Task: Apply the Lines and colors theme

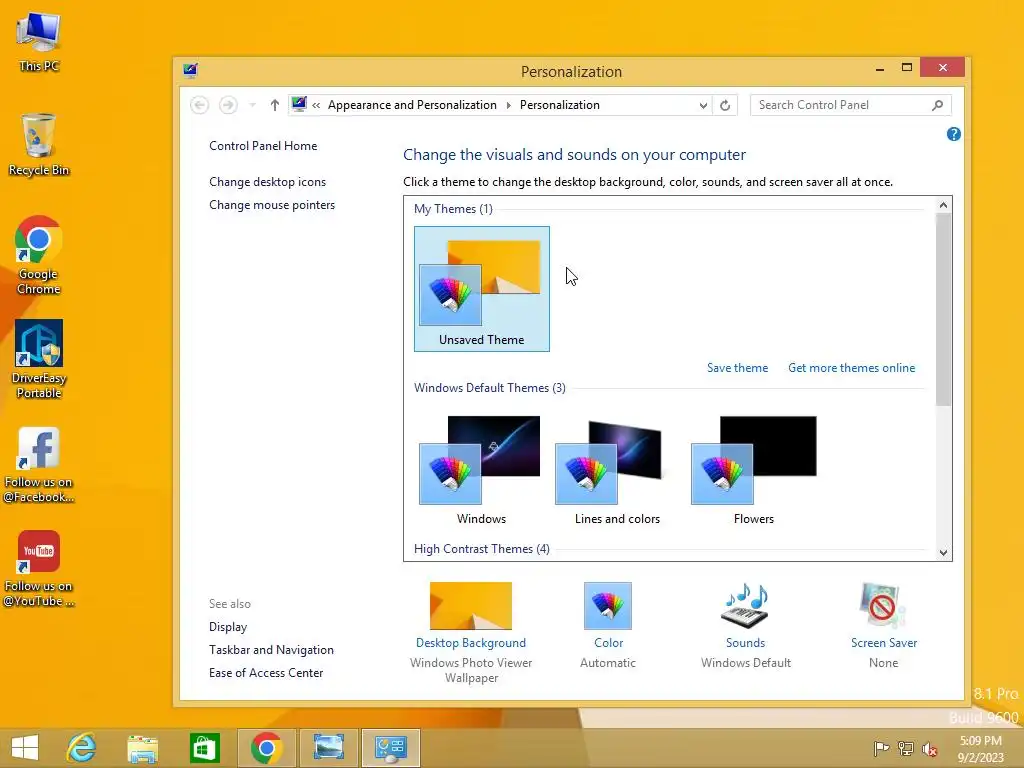Action: pyautogui.click(x=617, y=470)
